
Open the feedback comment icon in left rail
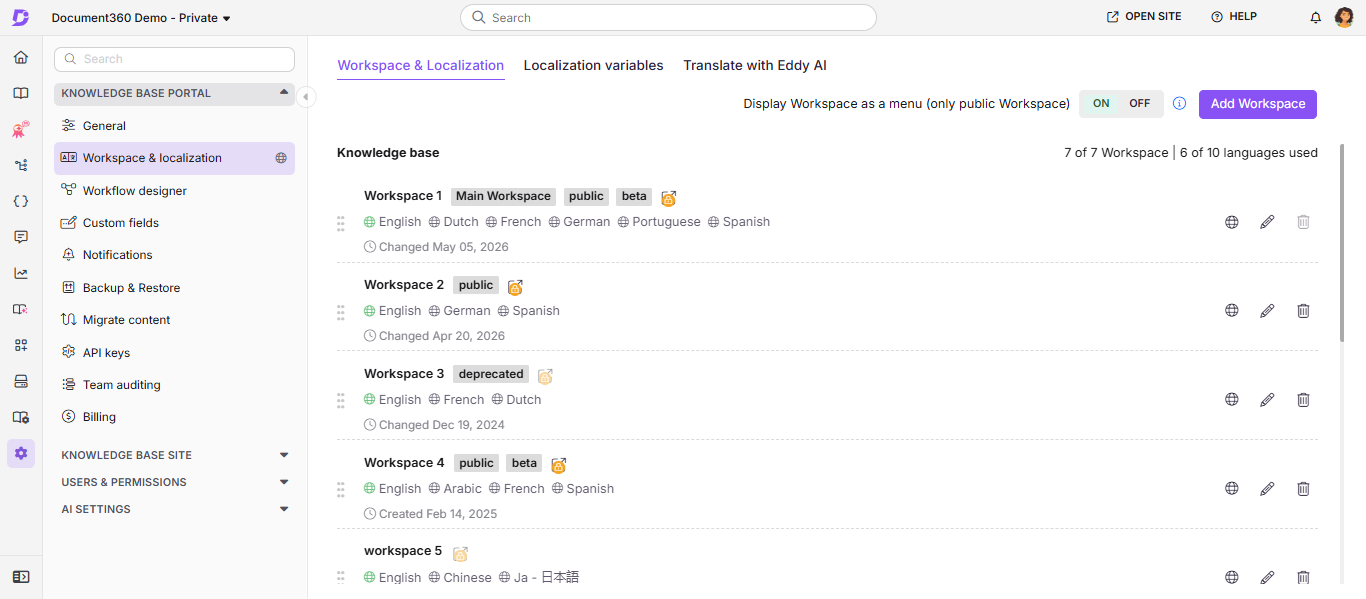[21, 237]
